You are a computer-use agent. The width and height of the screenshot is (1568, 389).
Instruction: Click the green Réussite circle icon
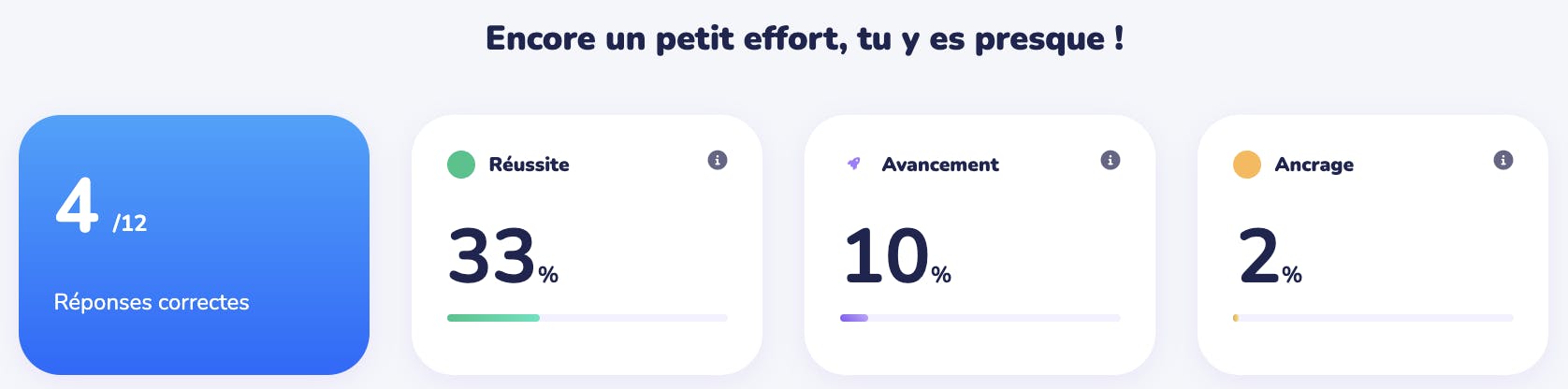(x=461, y=165)
